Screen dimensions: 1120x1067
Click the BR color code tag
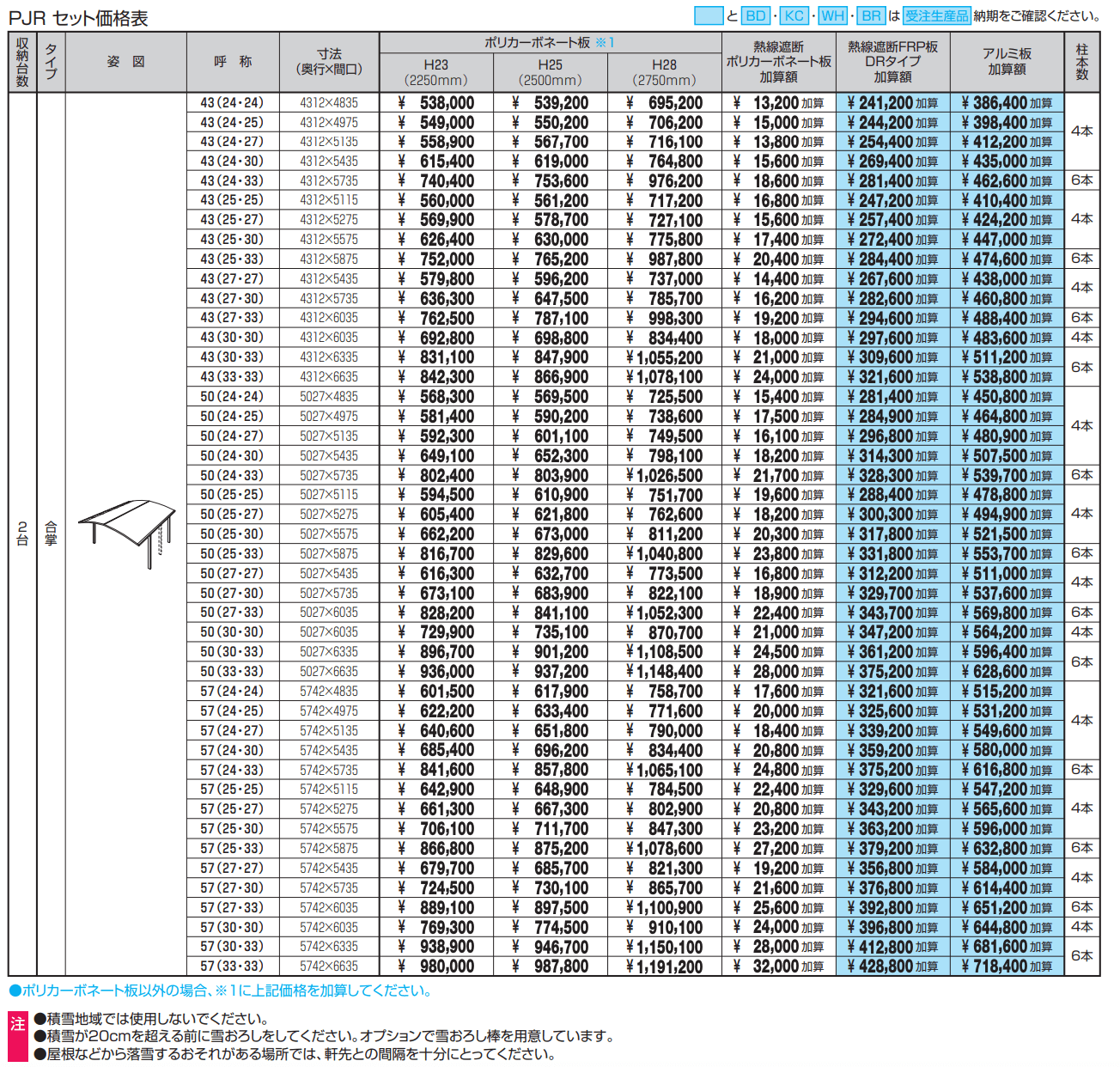[871, 15]
